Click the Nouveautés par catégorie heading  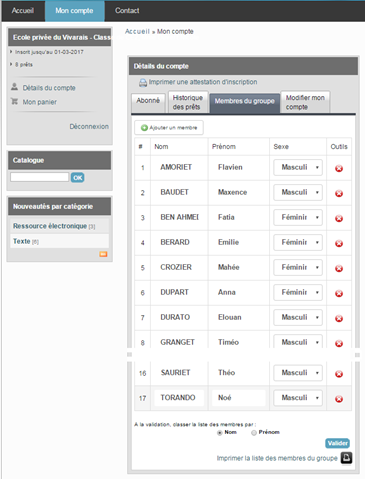(53, 206)
